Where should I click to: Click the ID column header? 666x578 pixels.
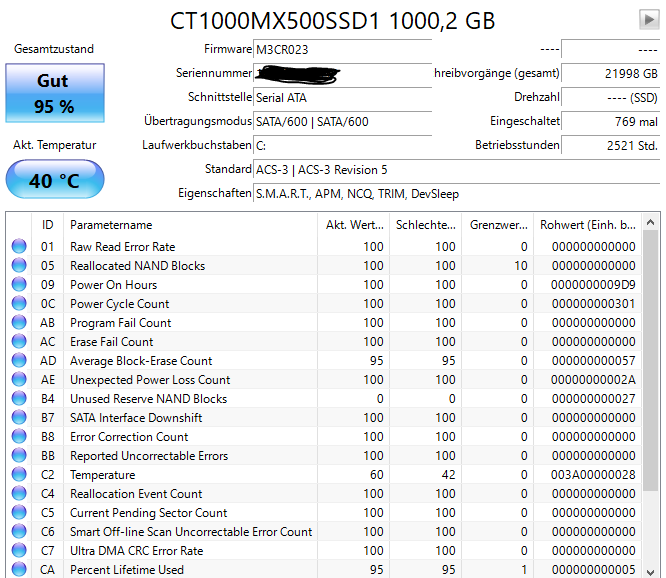point(48,225)
